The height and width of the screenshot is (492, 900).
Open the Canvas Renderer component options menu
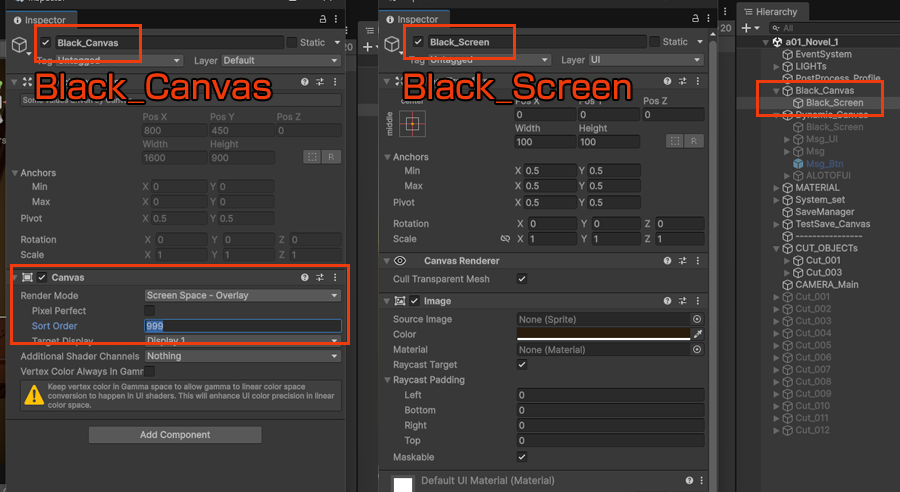[x=697, y=260]
